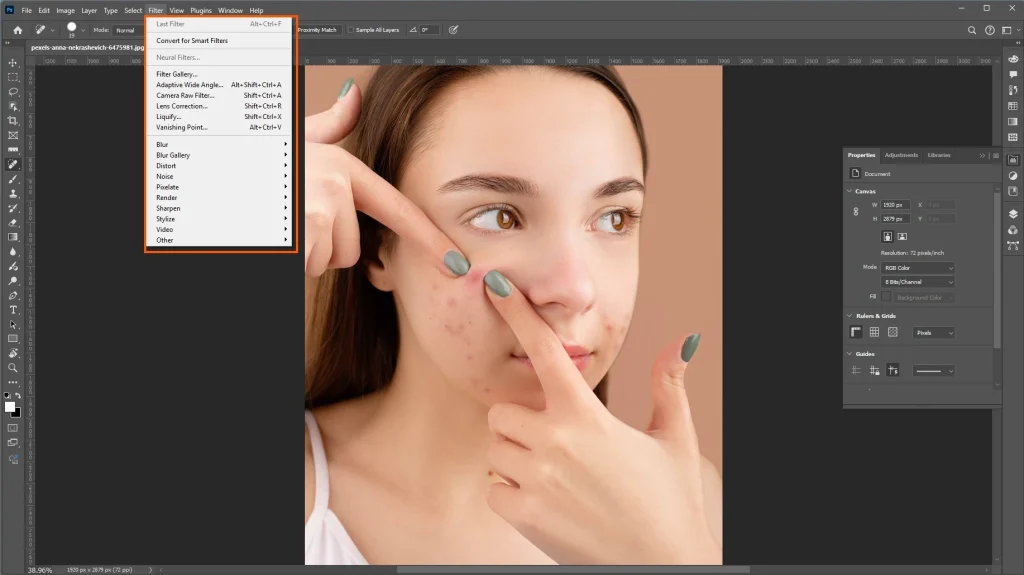Open the search magnifier icon at top right
This screenshot has height=575, width=1024.
(x=972, y=30)
